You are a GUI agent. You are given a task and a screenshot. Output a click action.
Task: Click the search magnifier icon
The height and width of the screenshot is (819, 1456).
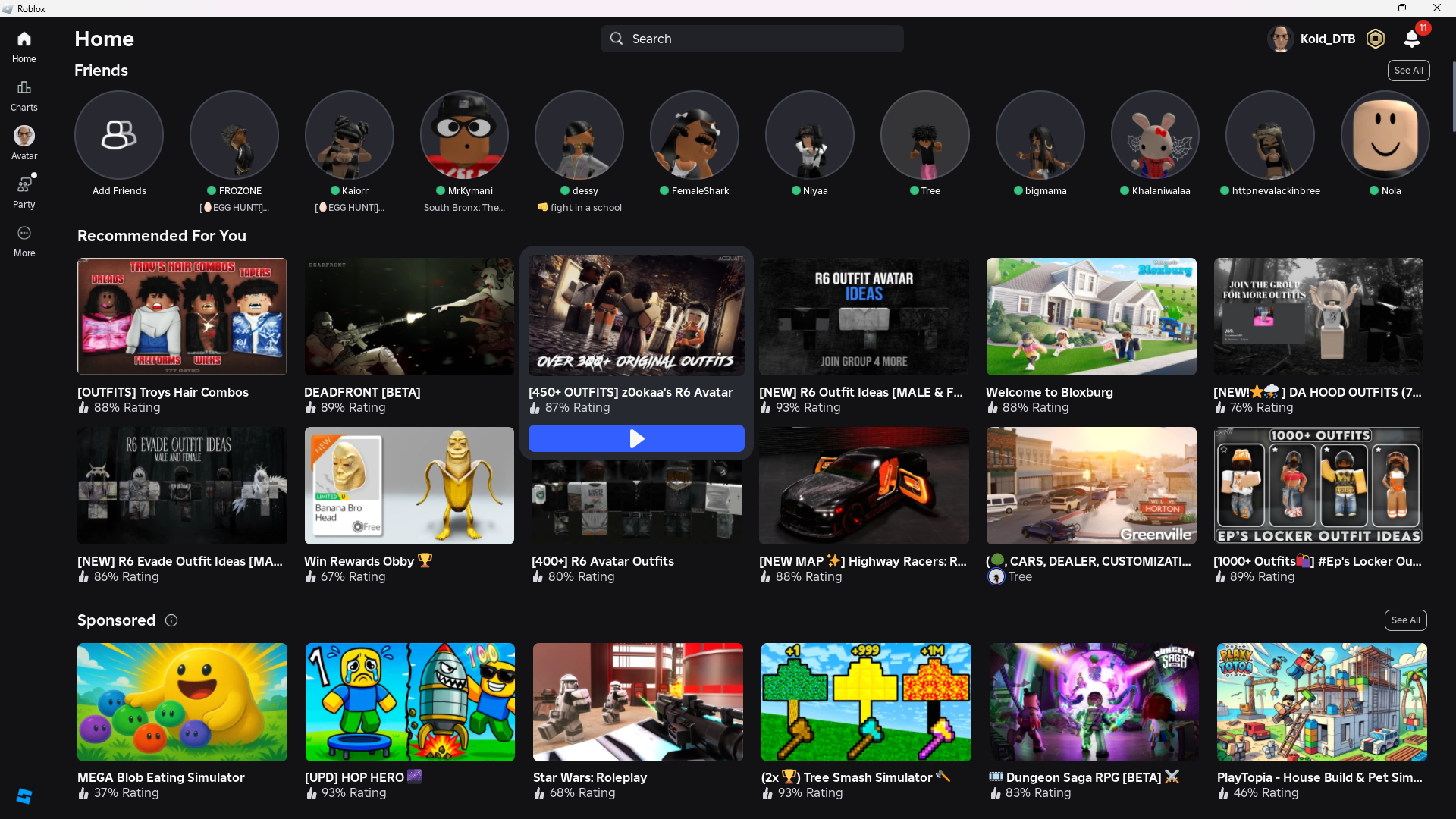617,39
